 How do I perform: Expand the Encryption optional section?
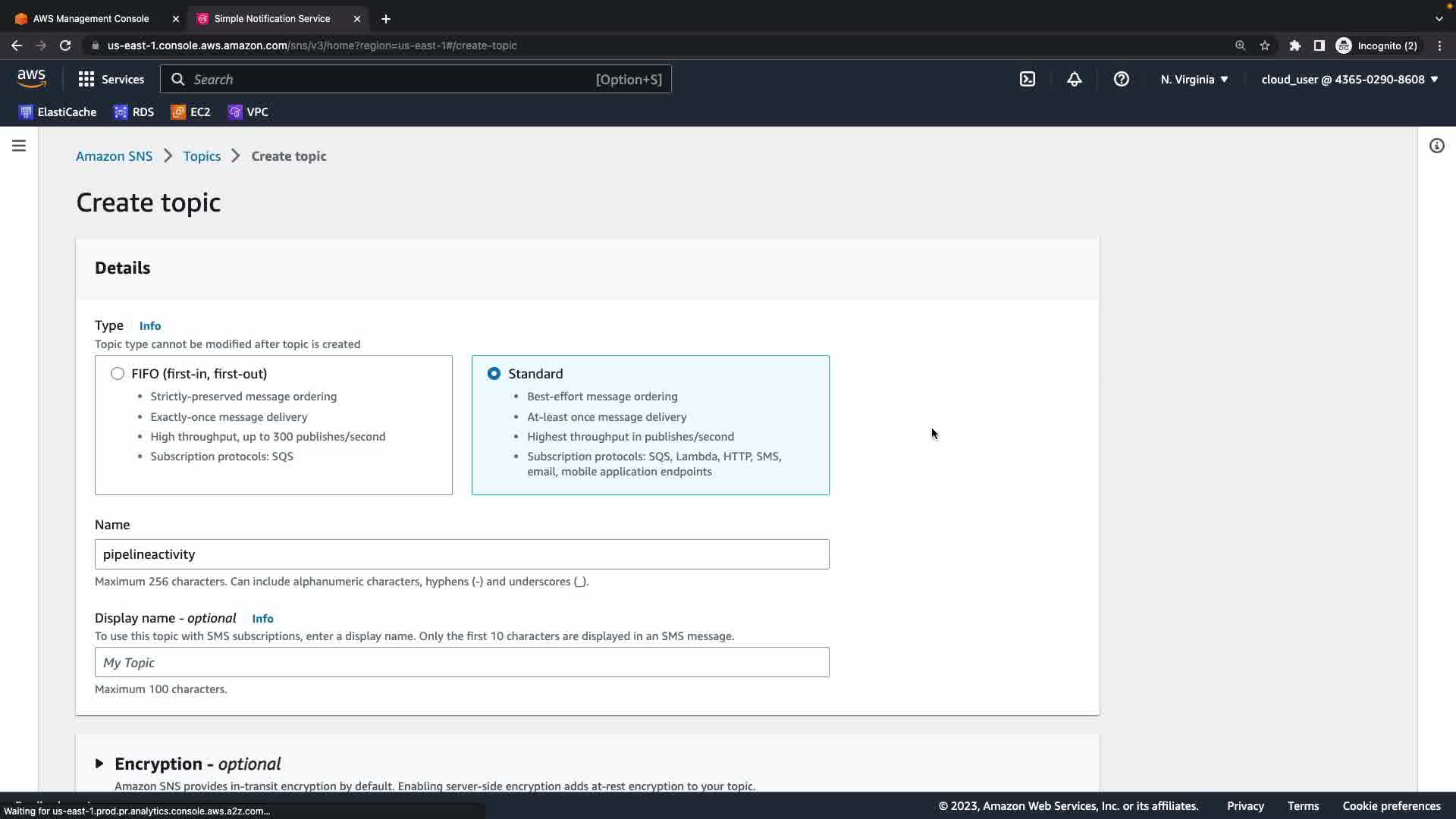coord(99,764)
